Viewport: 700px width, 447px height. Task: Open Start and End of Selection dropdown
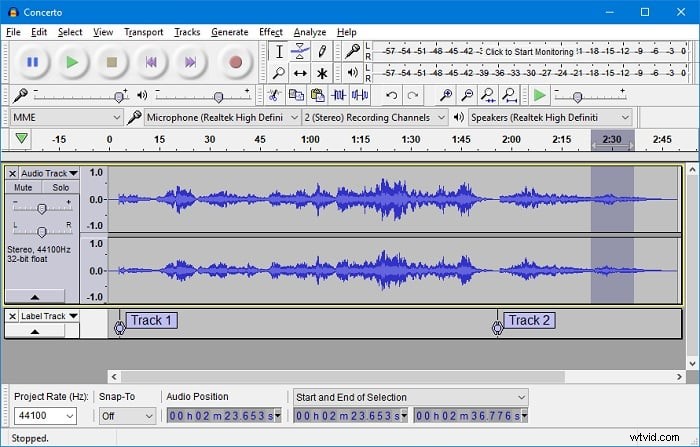pyautogui.click(x=411, y=397)
